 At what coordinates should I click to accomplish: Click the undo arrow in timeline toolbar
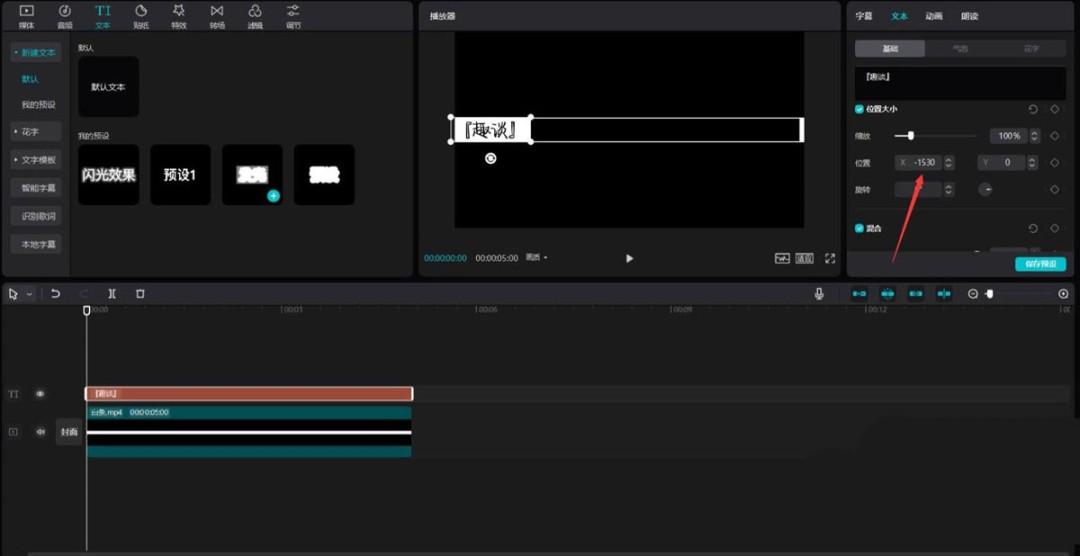pyautogui.click(x=56, y=294)
